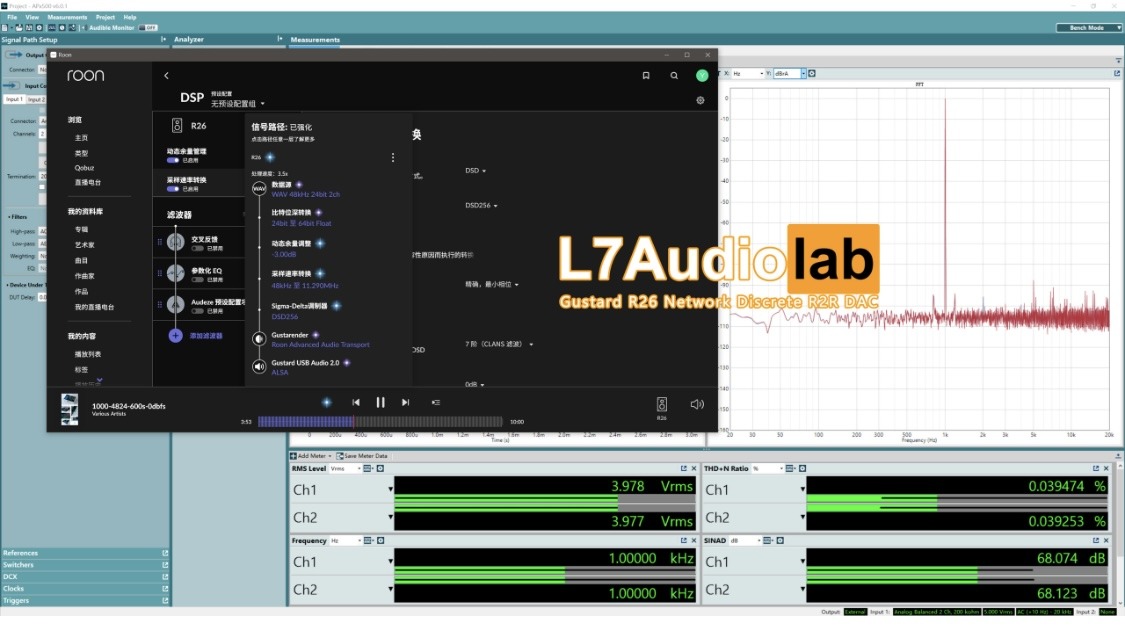Viewport: 1125px width, 631px height.
Task: Open the DSD256 rate dropdown
Action: [x=481, y=205]
